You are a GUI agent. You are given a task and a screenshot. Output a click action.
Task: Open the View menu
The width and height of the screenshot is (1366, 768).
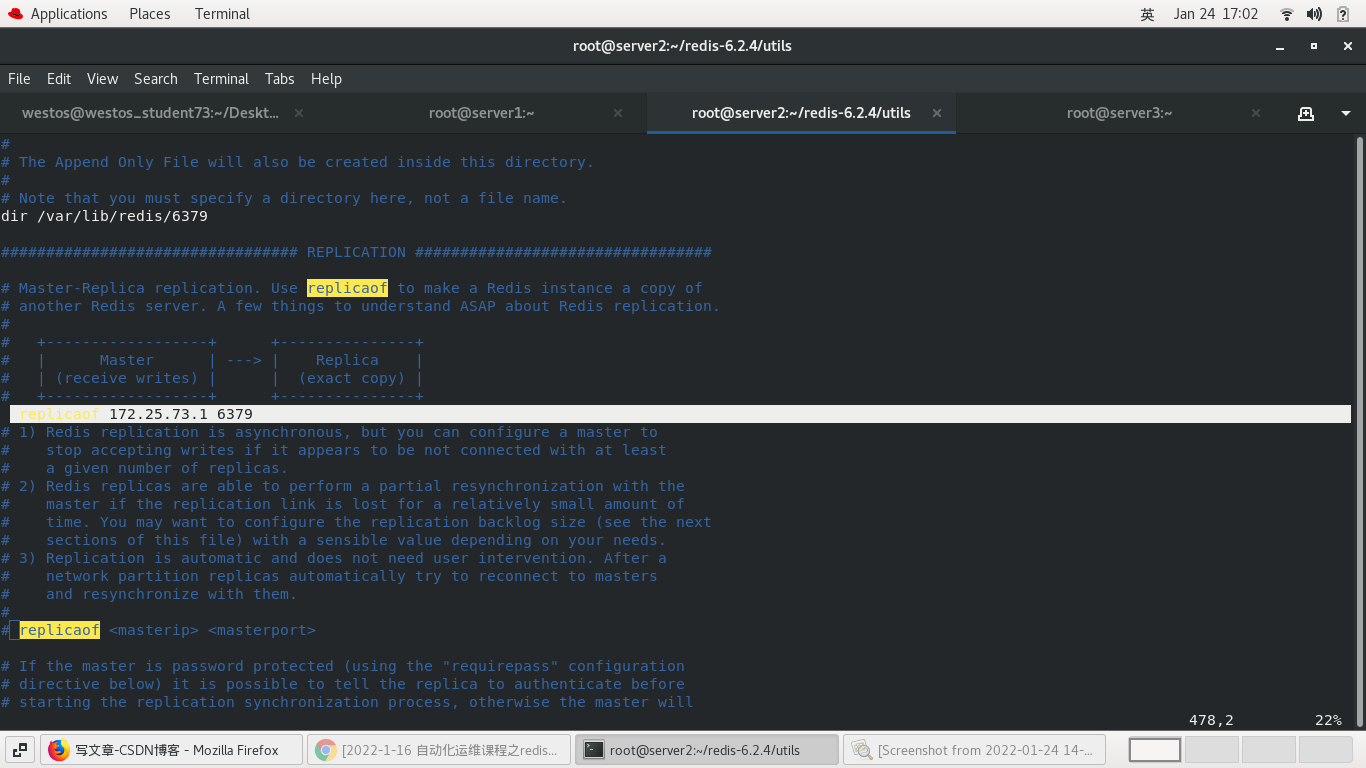point(102,79)
